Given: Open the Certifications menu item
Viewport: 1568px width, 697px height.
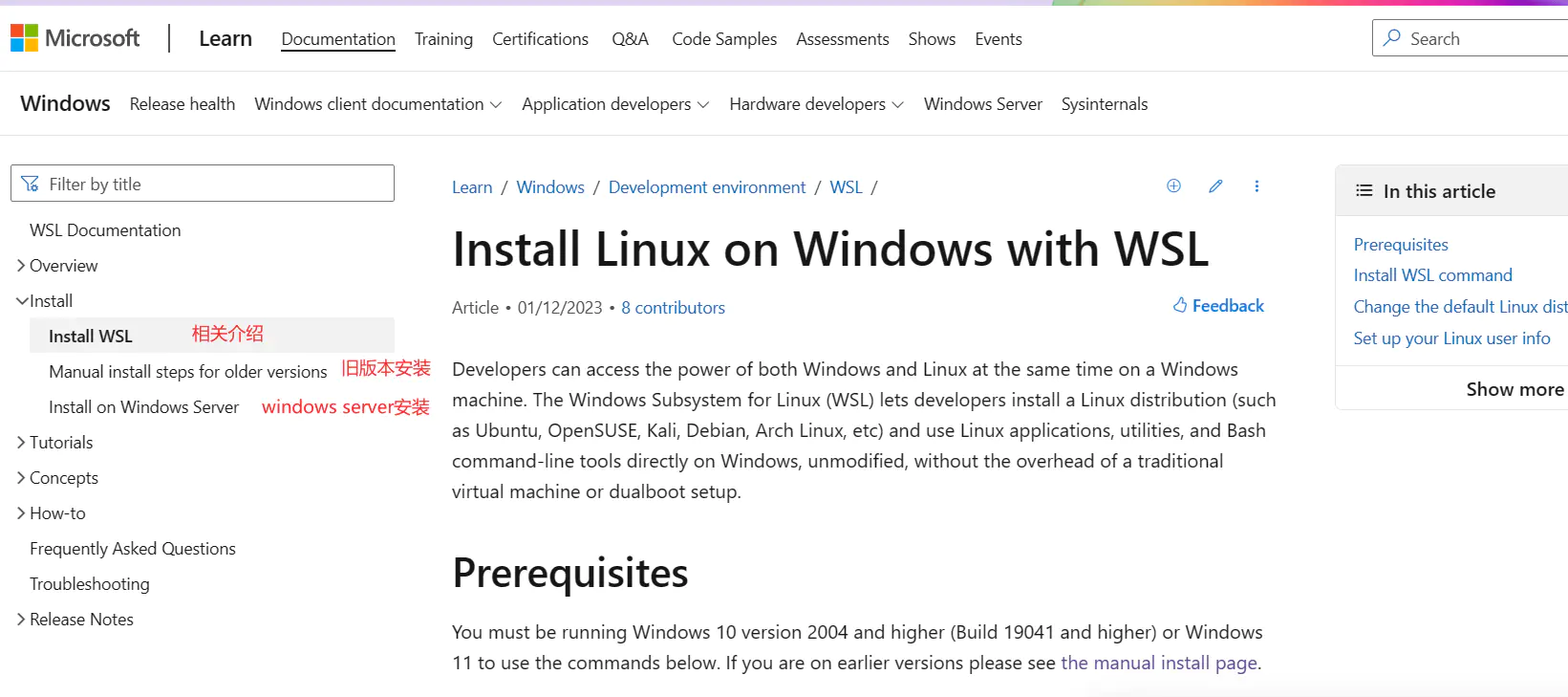Looking at the screenshot, I should (540, 39).
